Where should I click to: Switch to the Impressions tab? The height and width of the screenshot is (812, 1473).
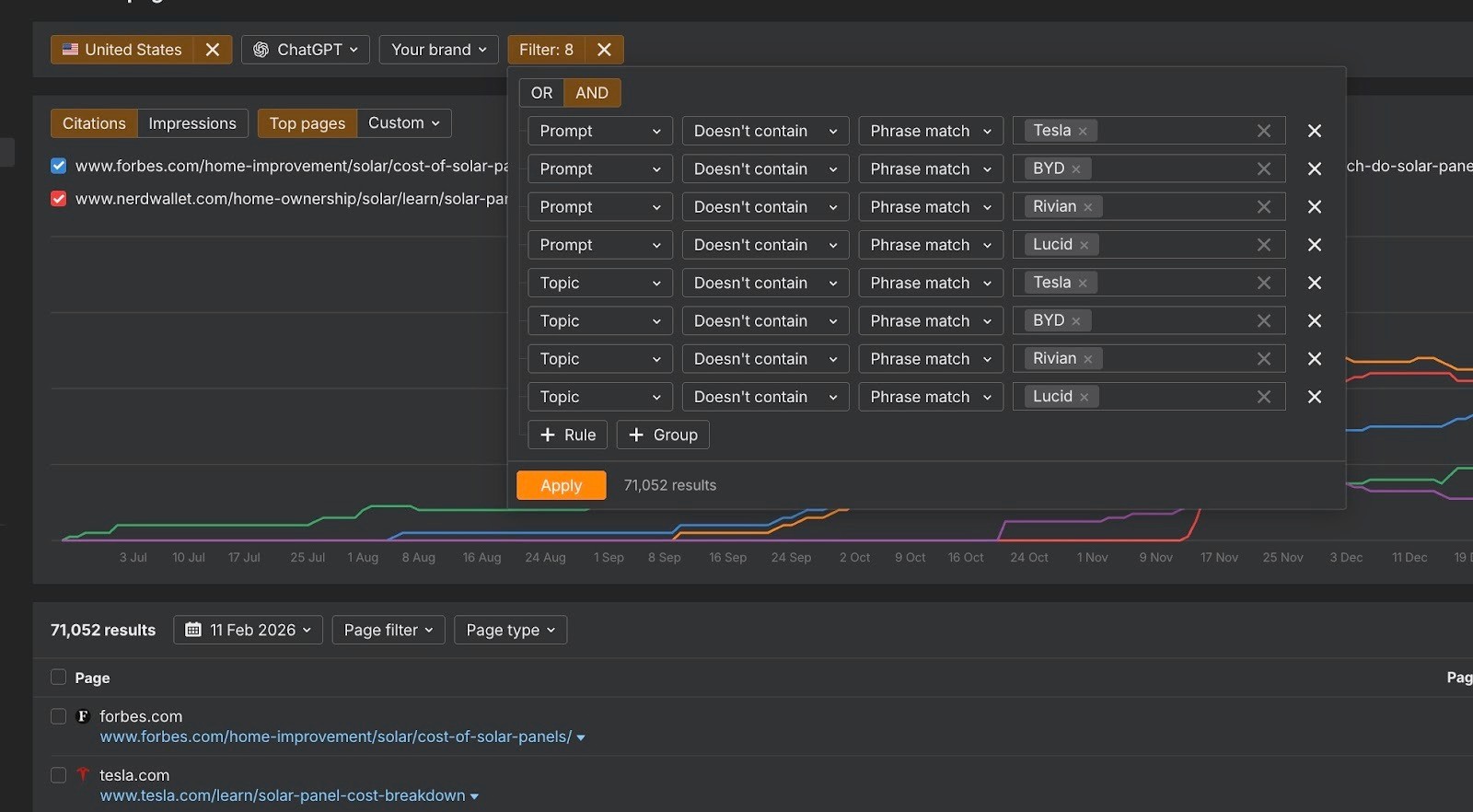click(x=192, y=123)
